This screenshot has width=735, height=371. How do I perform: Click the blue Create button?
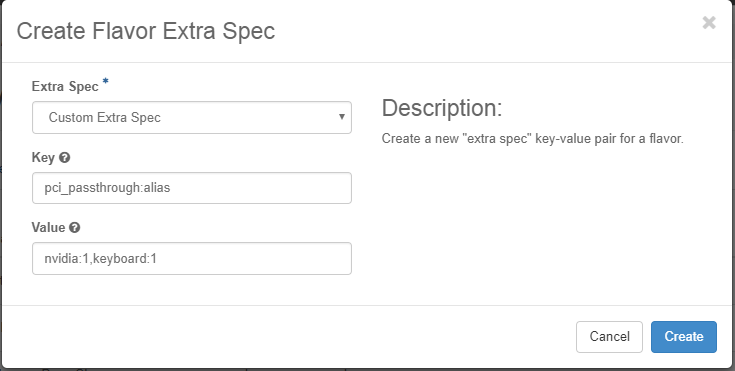point(684,337)
